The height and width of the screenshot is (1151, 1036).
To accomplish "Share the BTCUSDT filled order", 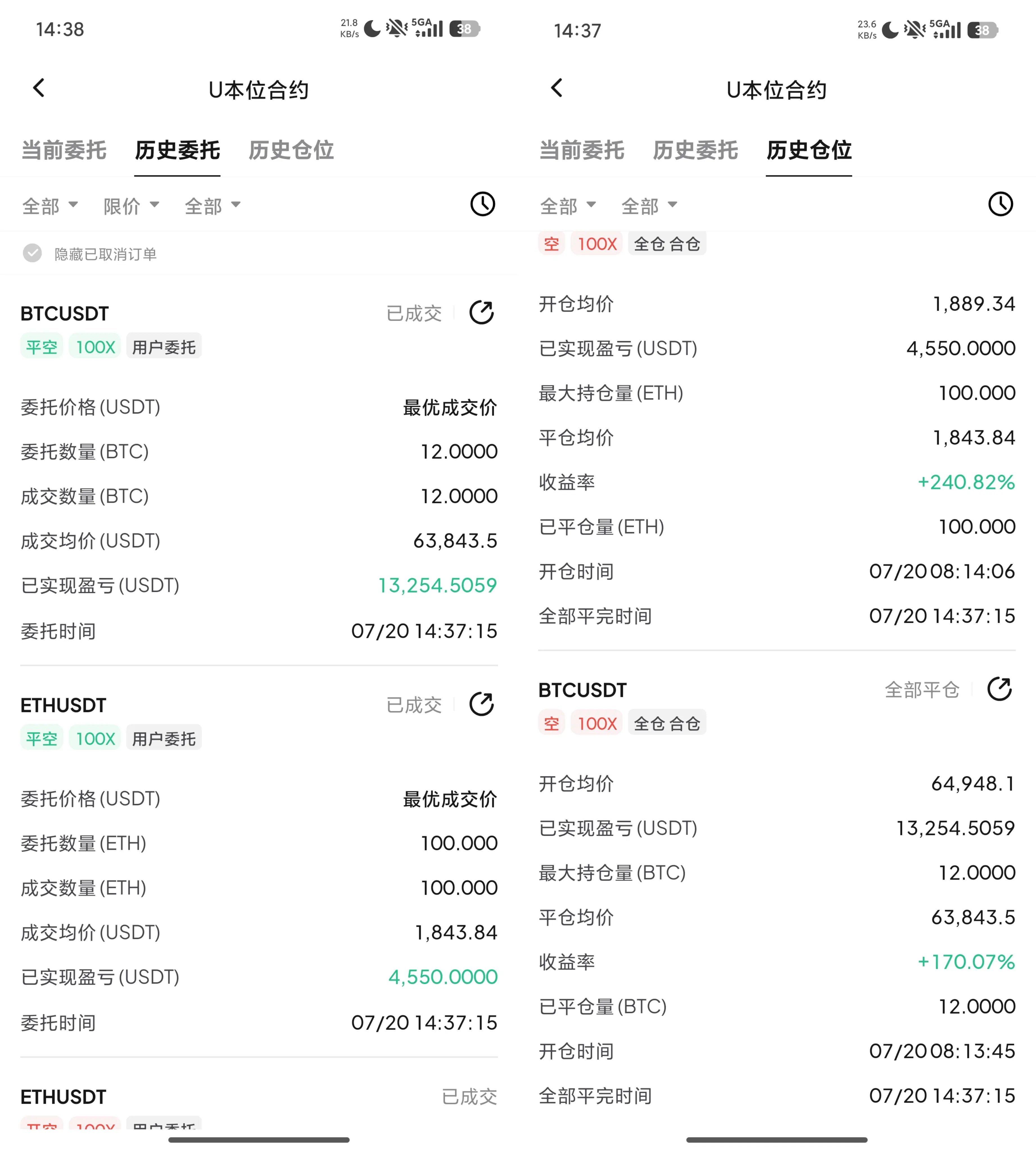I will coord(481,312).
